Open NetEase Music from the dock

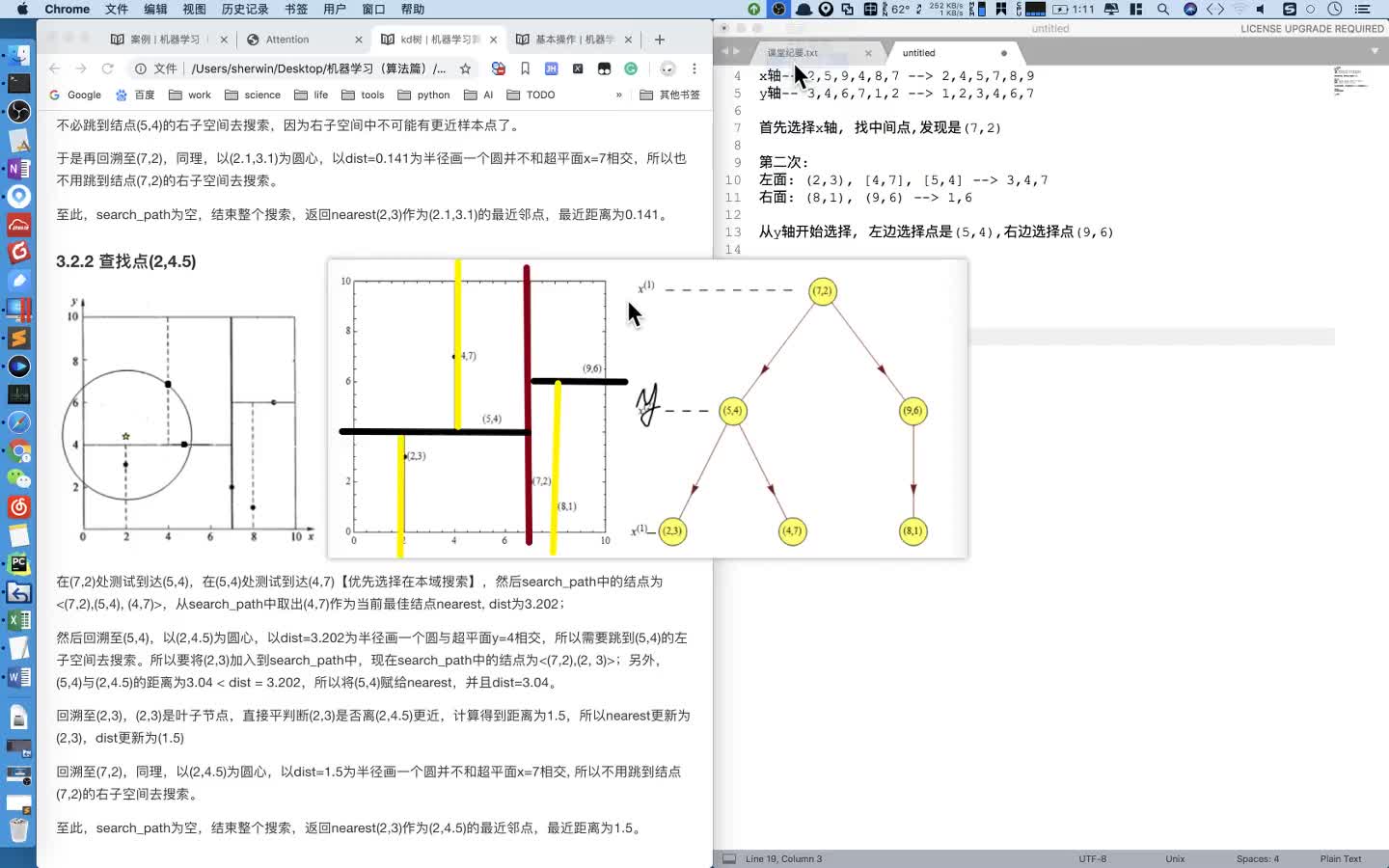18,507
